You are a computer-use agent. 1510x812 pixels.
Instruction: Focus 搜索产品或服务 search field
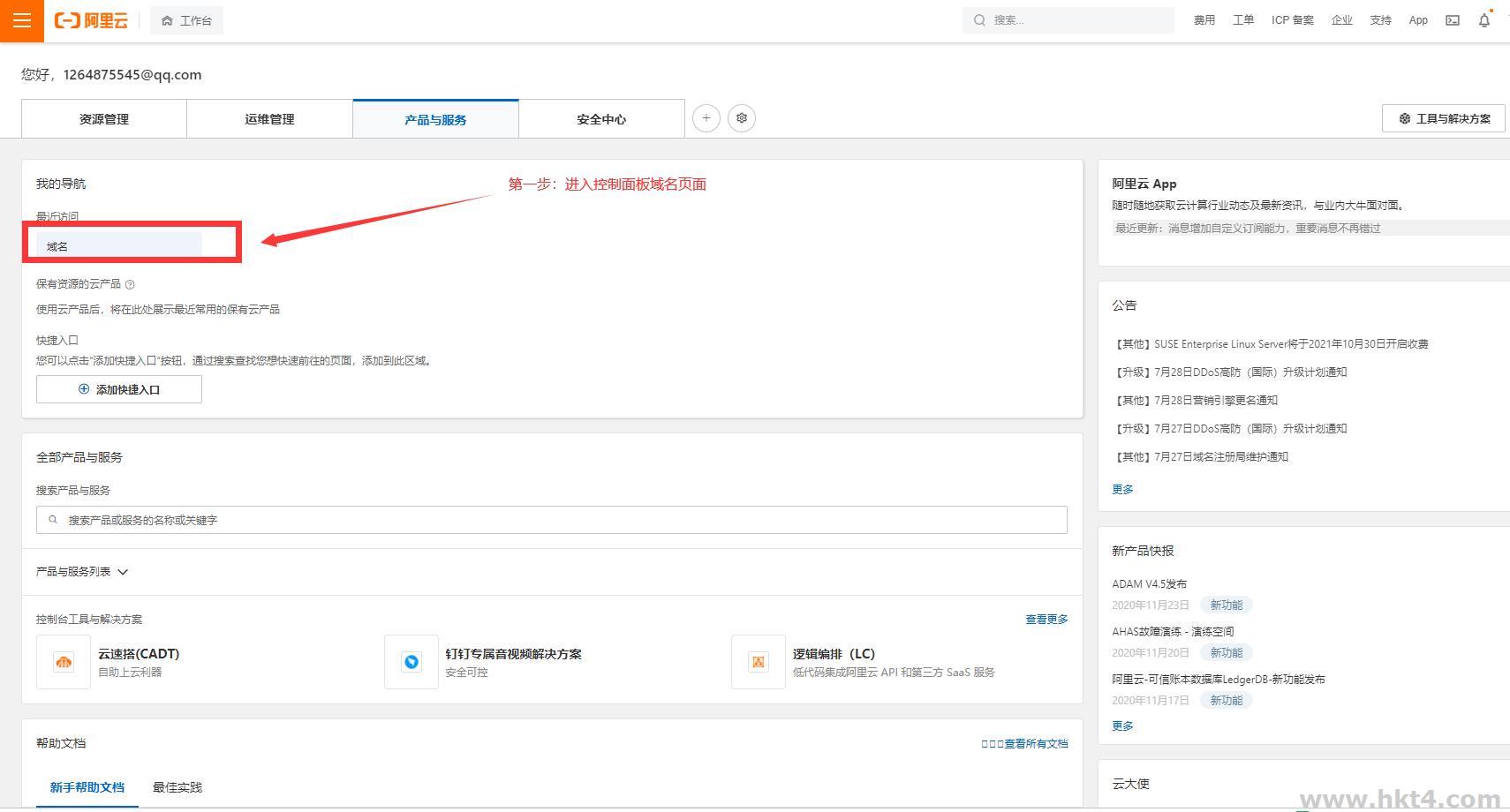click(x=552, y=520)
